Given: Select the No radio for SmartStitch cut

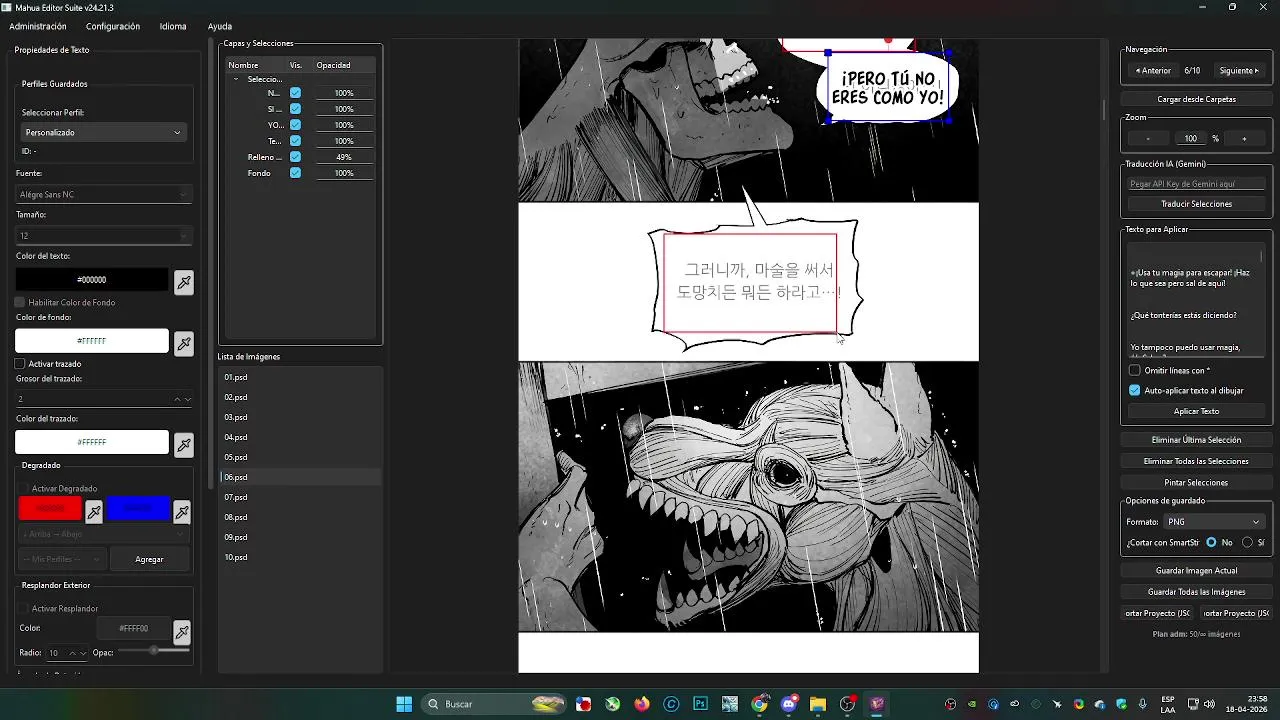Looking at the screenshot, I should click(x=1211, y=542).
